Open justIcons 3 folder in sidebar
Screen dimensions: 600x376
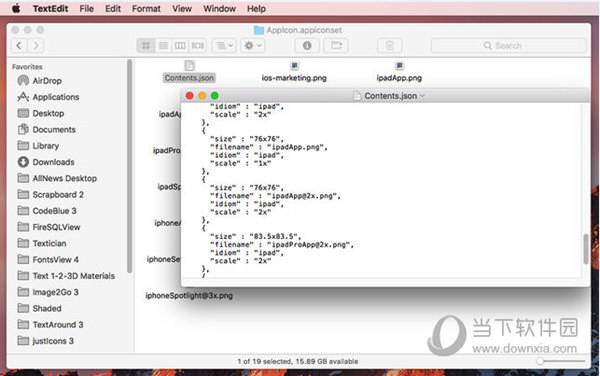click(x=46, y=341)
